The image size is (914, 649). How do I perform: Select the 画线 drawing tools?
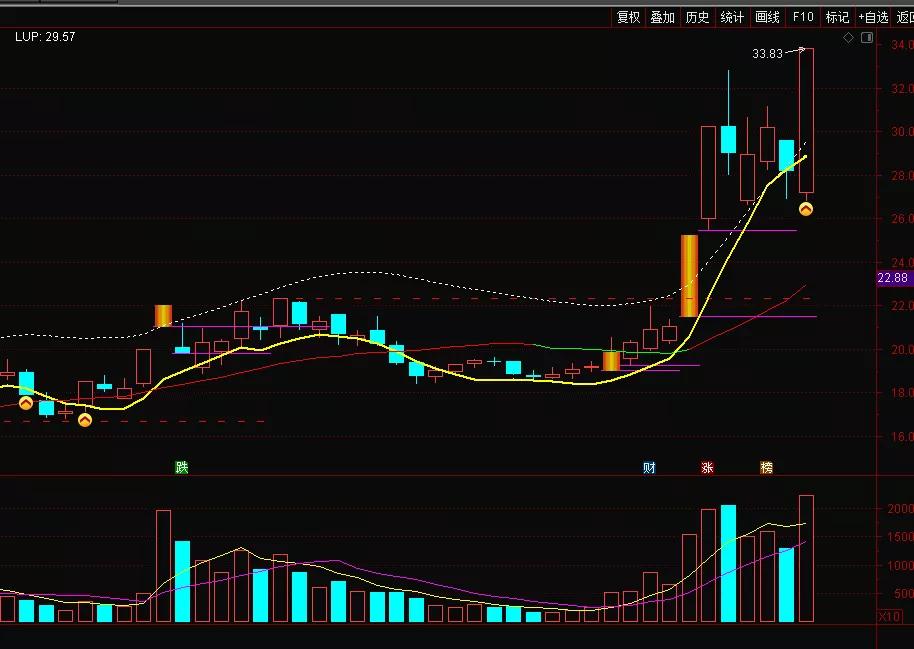pos(767,17)
